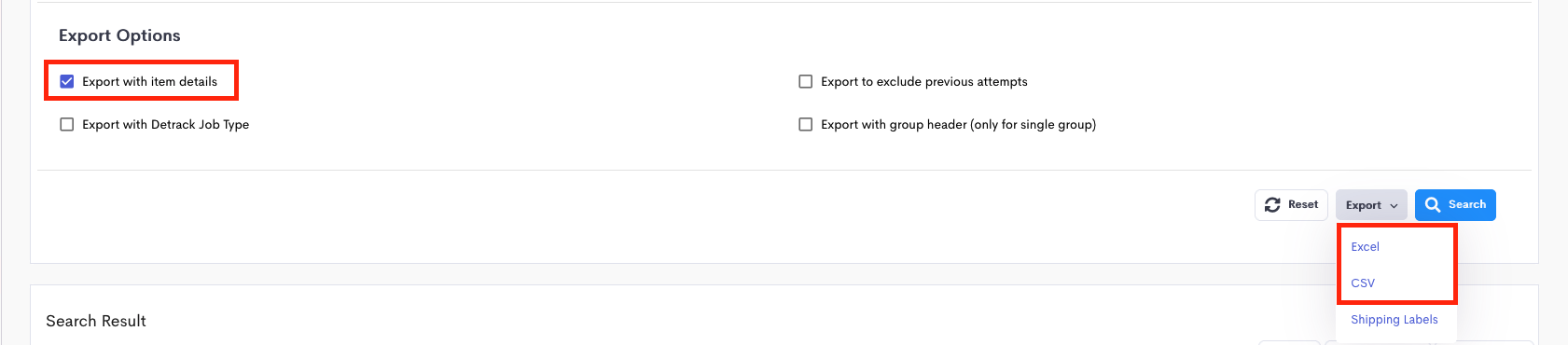Check Export with group header checkbox

coord(806,125)
